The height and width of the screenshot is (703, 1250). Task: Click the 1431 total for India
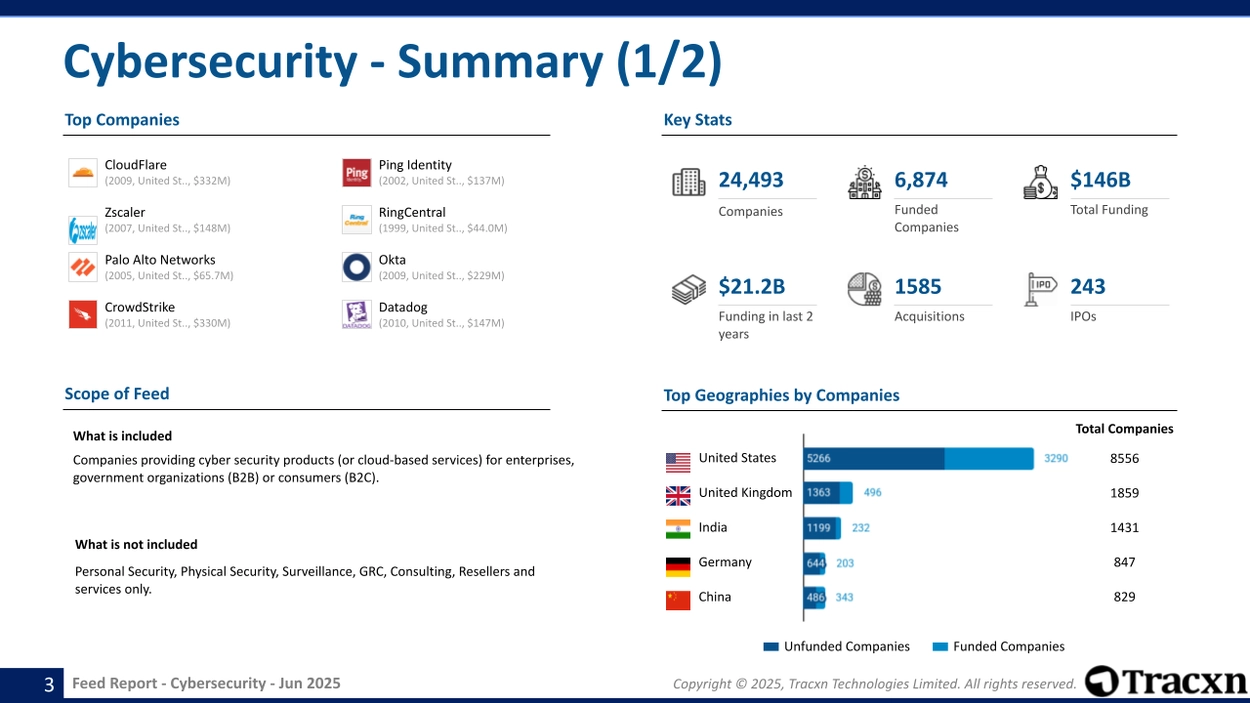coord(1124,527)
